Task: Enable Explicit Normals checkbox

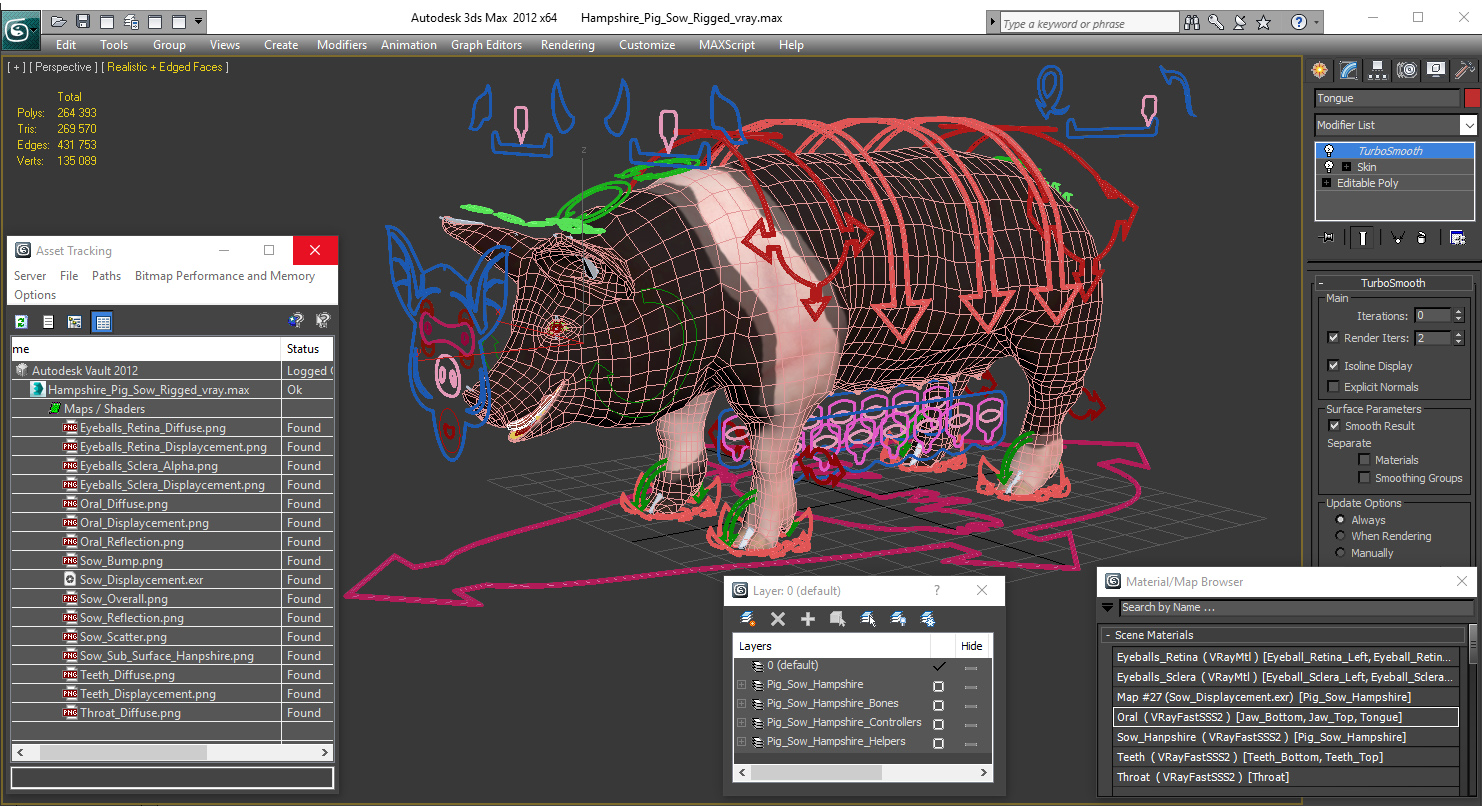Action: 1333,387
